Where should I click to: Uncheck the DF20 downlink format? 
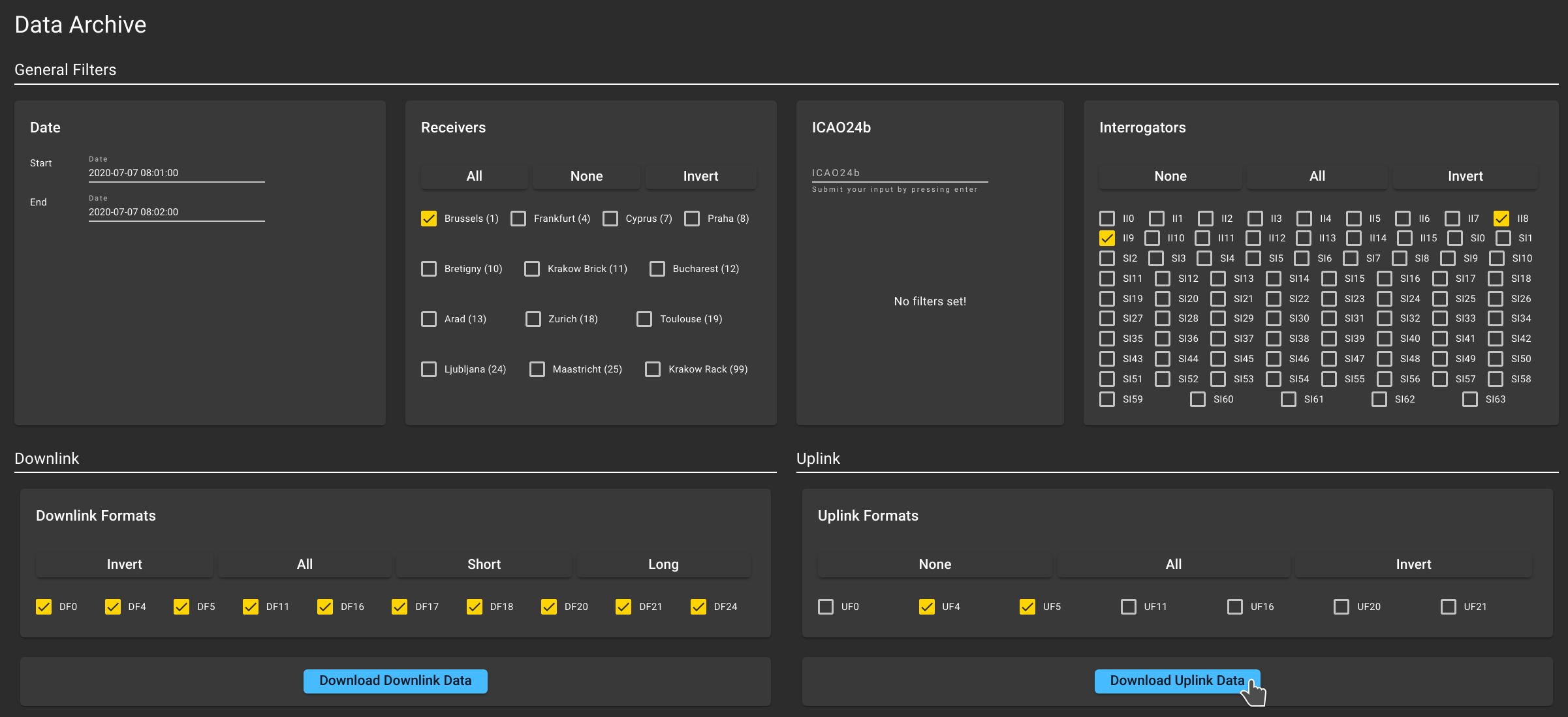point(549,607)
